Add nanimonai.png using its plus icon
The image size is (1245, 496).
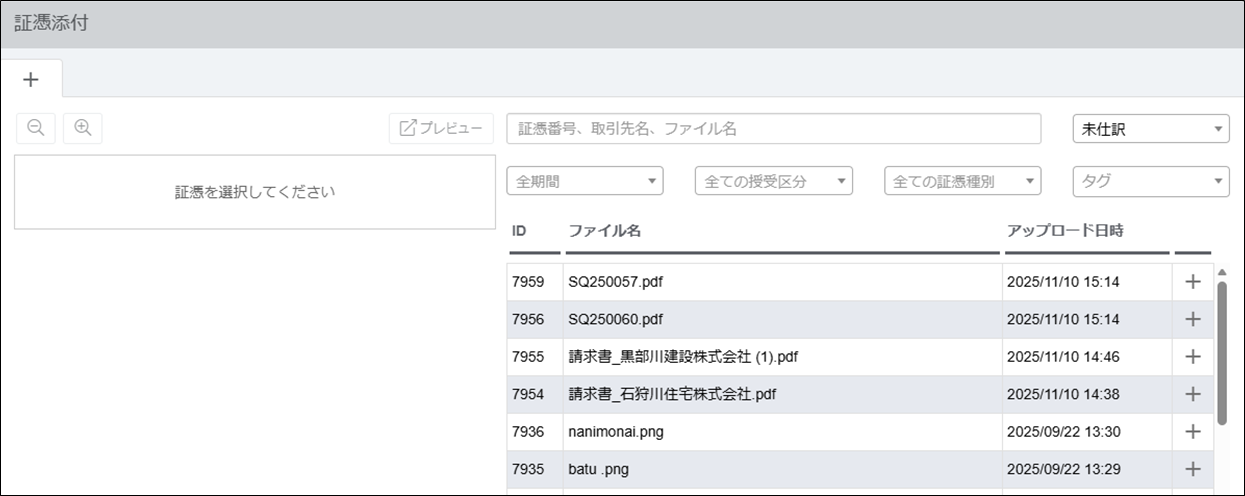[x=1192, y=432]
